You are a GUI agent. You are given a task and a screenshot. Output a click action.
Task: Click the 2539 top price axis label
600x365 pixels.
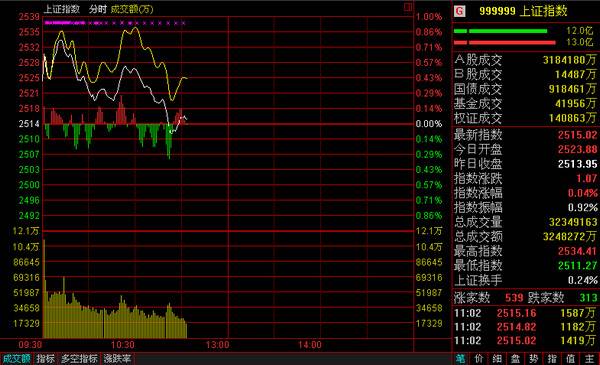pos(29,17)
